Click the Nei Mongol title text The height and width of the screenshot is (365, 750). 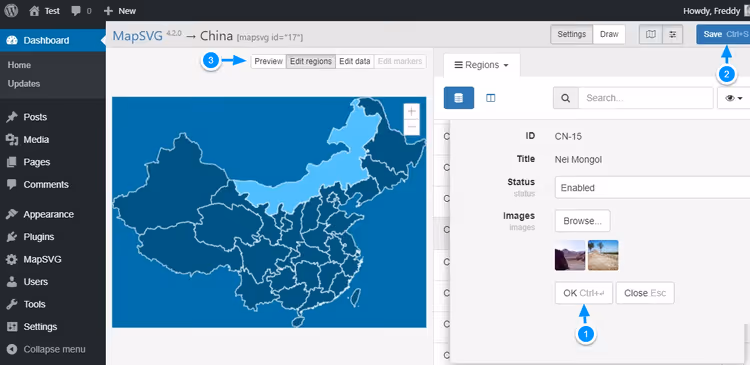click(x=578, y=160)
